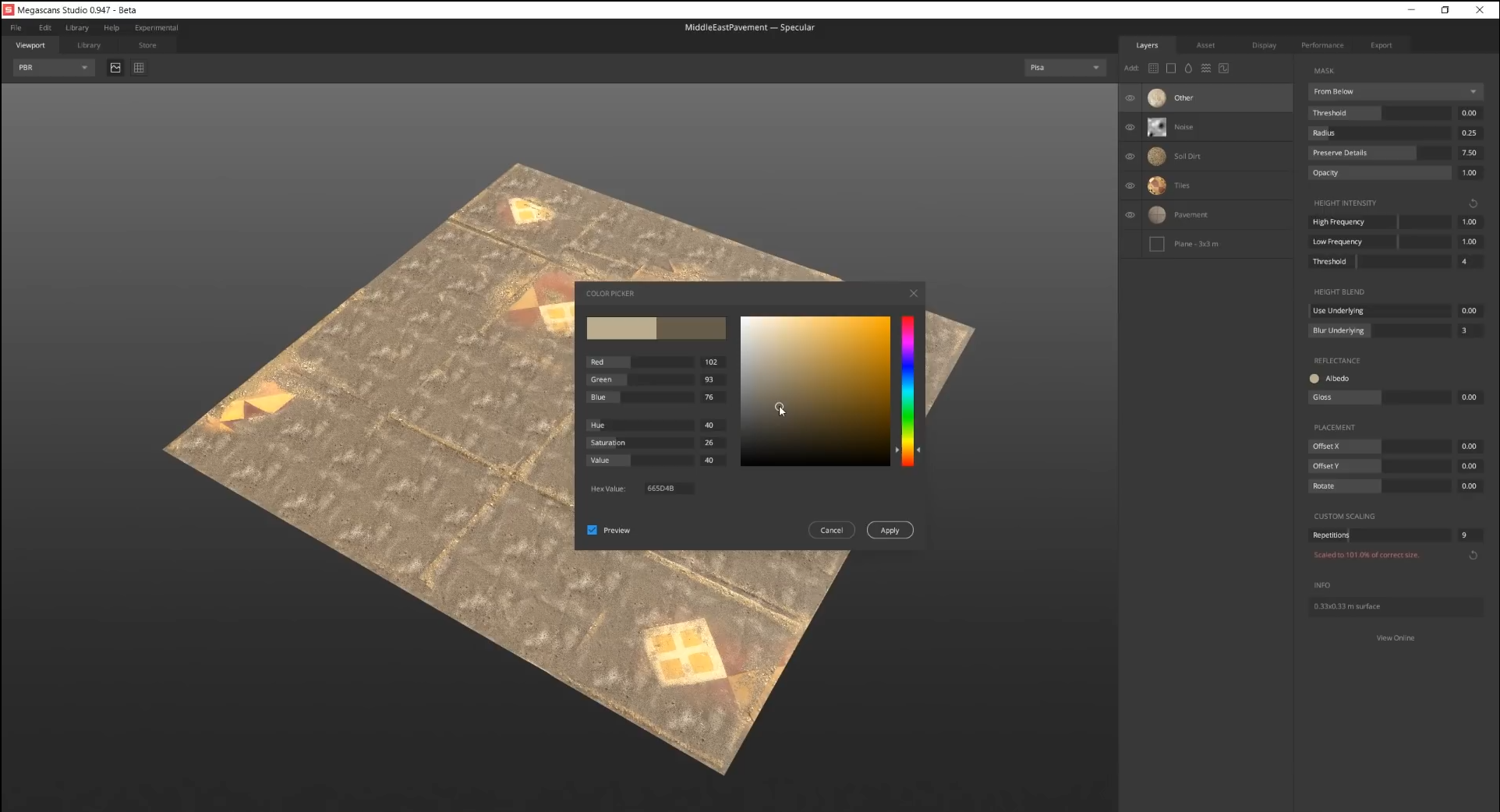This screenshot has height=812, width=1500.
Task: Click the image view icon beside PBR
Action: click(115, 68)
